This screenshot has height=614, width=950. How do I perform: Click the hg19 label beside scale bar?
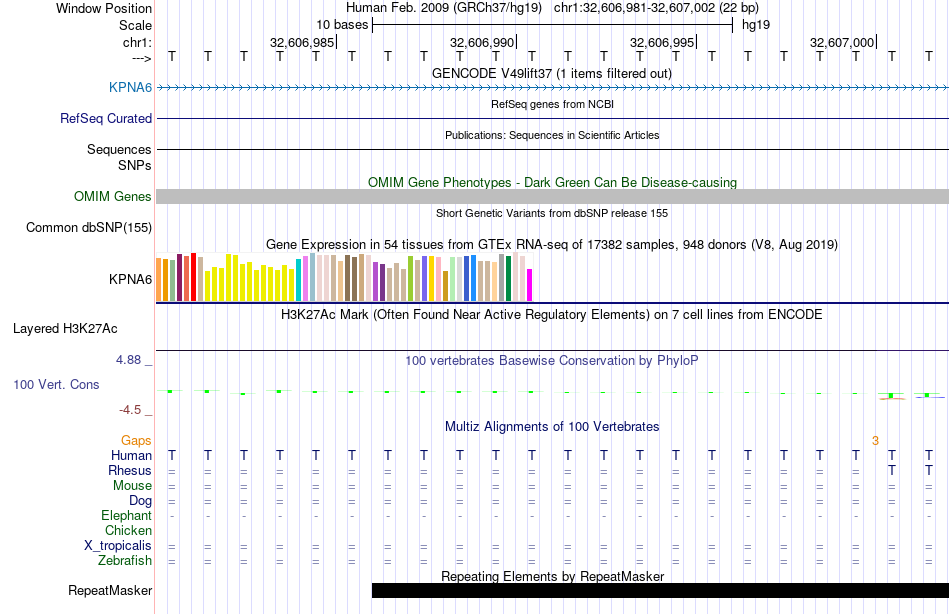pos(756,25)
